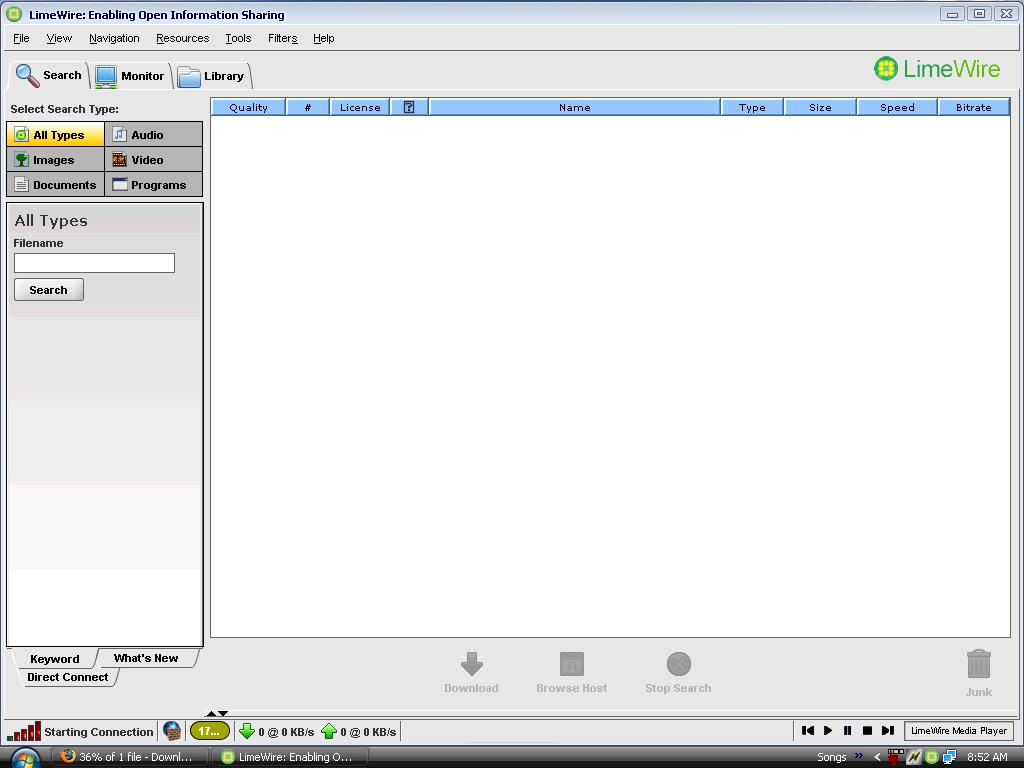The image size is (1024, 768).
Task: Select All Types search type
Action: [56, 135]
